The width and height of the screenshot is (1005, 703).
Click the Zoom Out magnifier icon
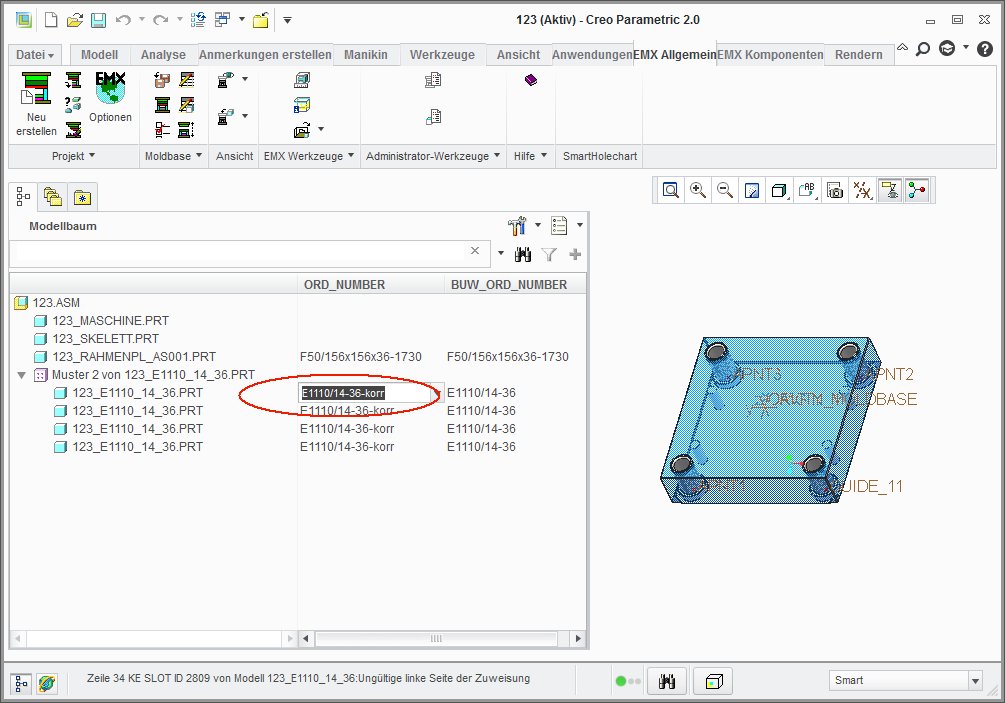pyautogui.click(x=725, y=190)
